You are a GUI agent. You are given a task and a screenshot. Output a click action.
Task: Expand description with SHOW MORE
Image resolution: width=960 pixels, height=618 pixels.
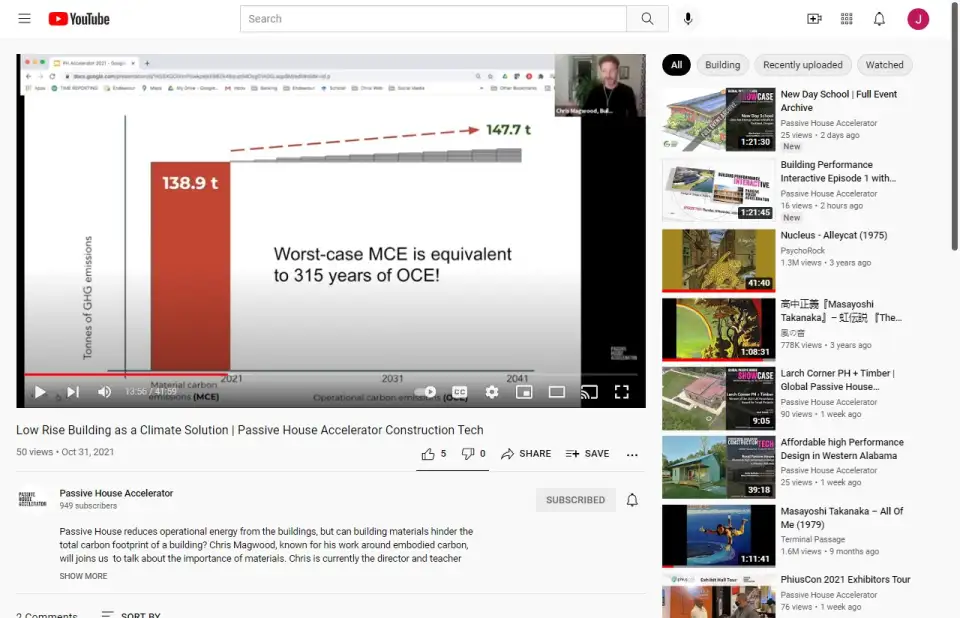click(x=83, y=576)
